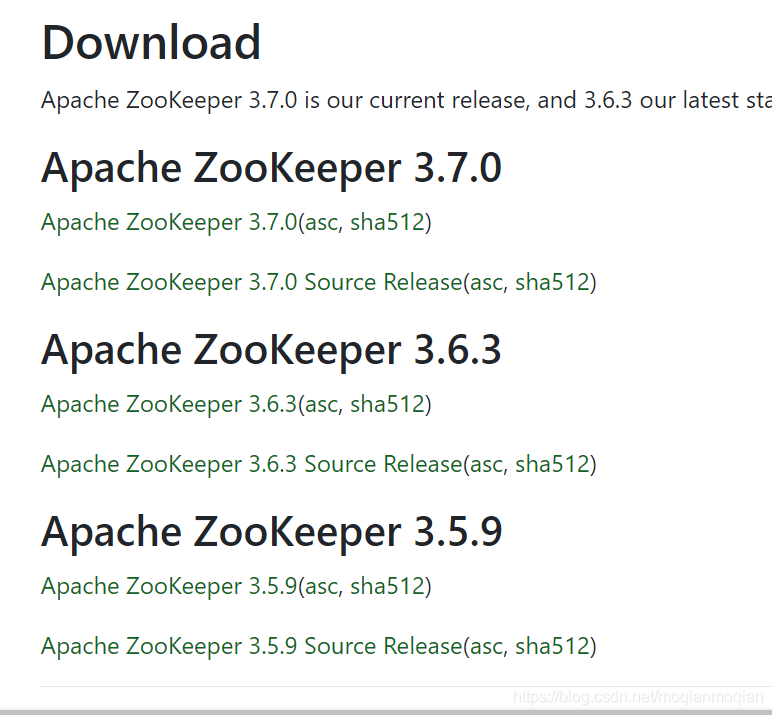The width and height of the screenshot is (772, 715).
Task: Open the sha512 link for ZooKeeper 3.7.0
Action: (x=387, y=222)
